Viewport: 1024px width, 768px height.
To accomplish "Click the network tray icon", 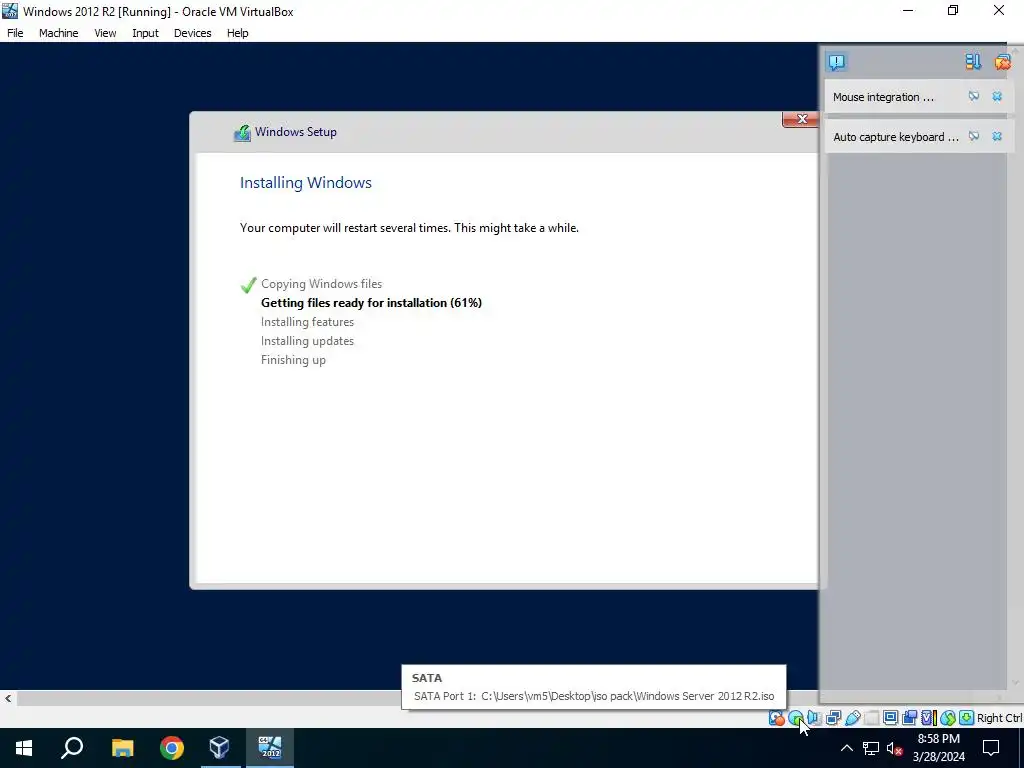I will [x=871, y=748].
